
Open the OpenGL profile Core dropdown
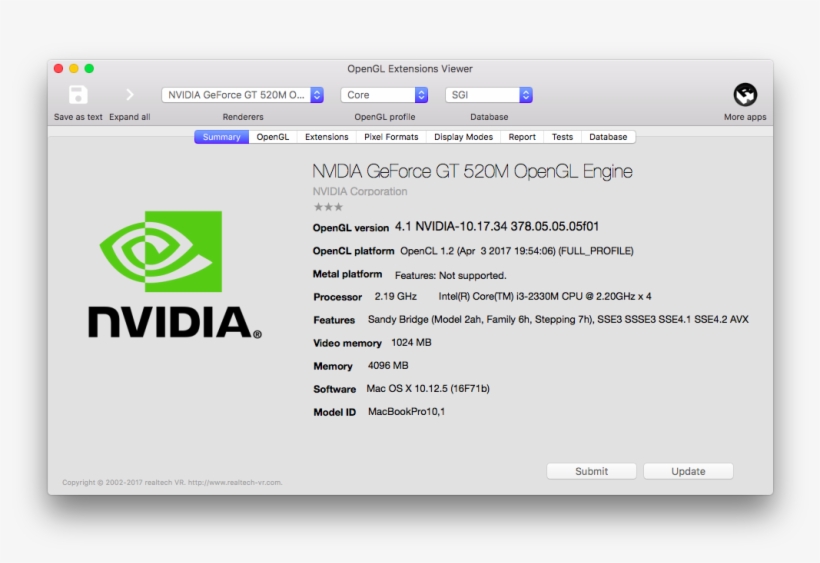(384, 95)
